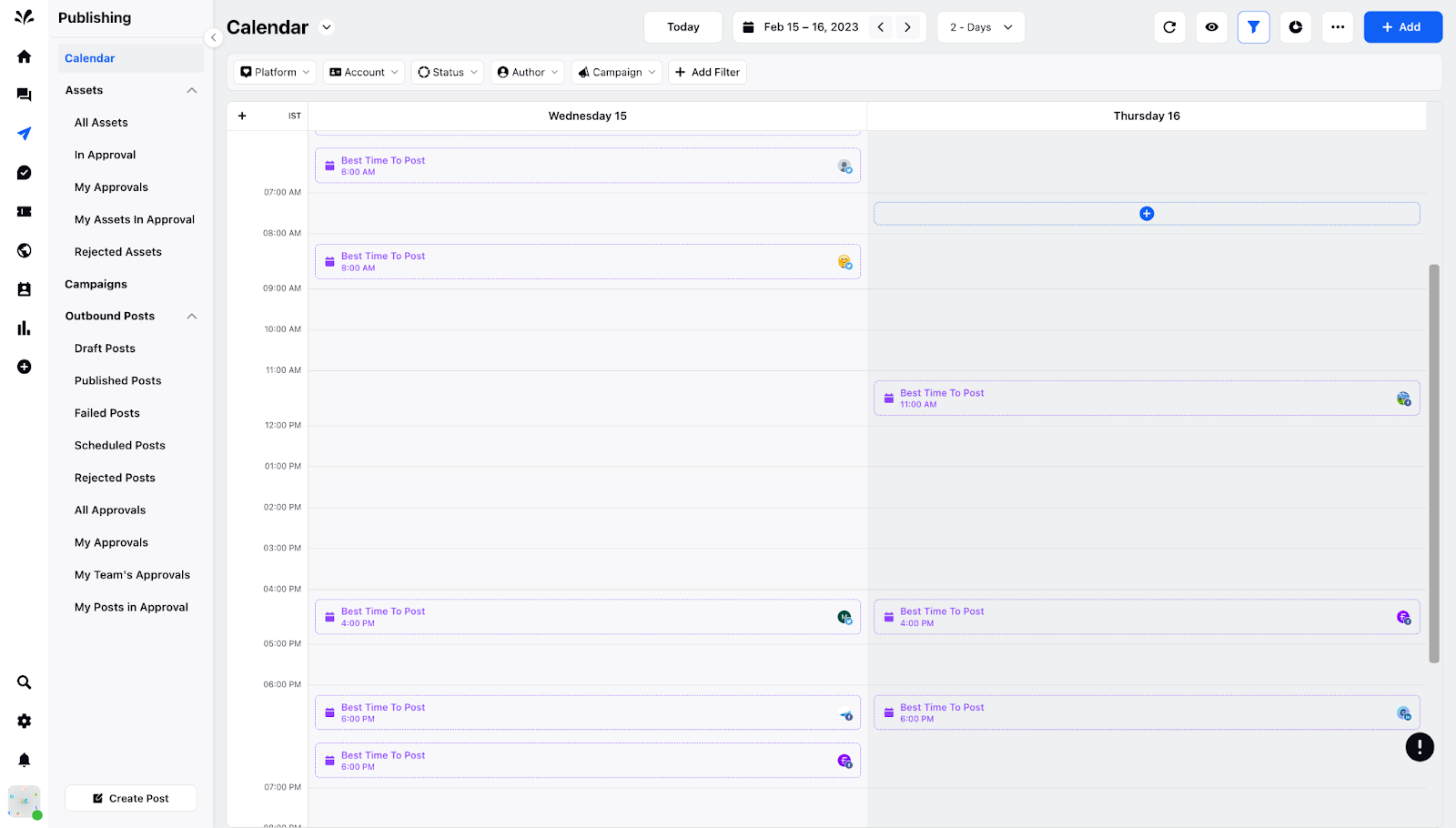Click the plus circle icon in left rail

click(25, 367)
